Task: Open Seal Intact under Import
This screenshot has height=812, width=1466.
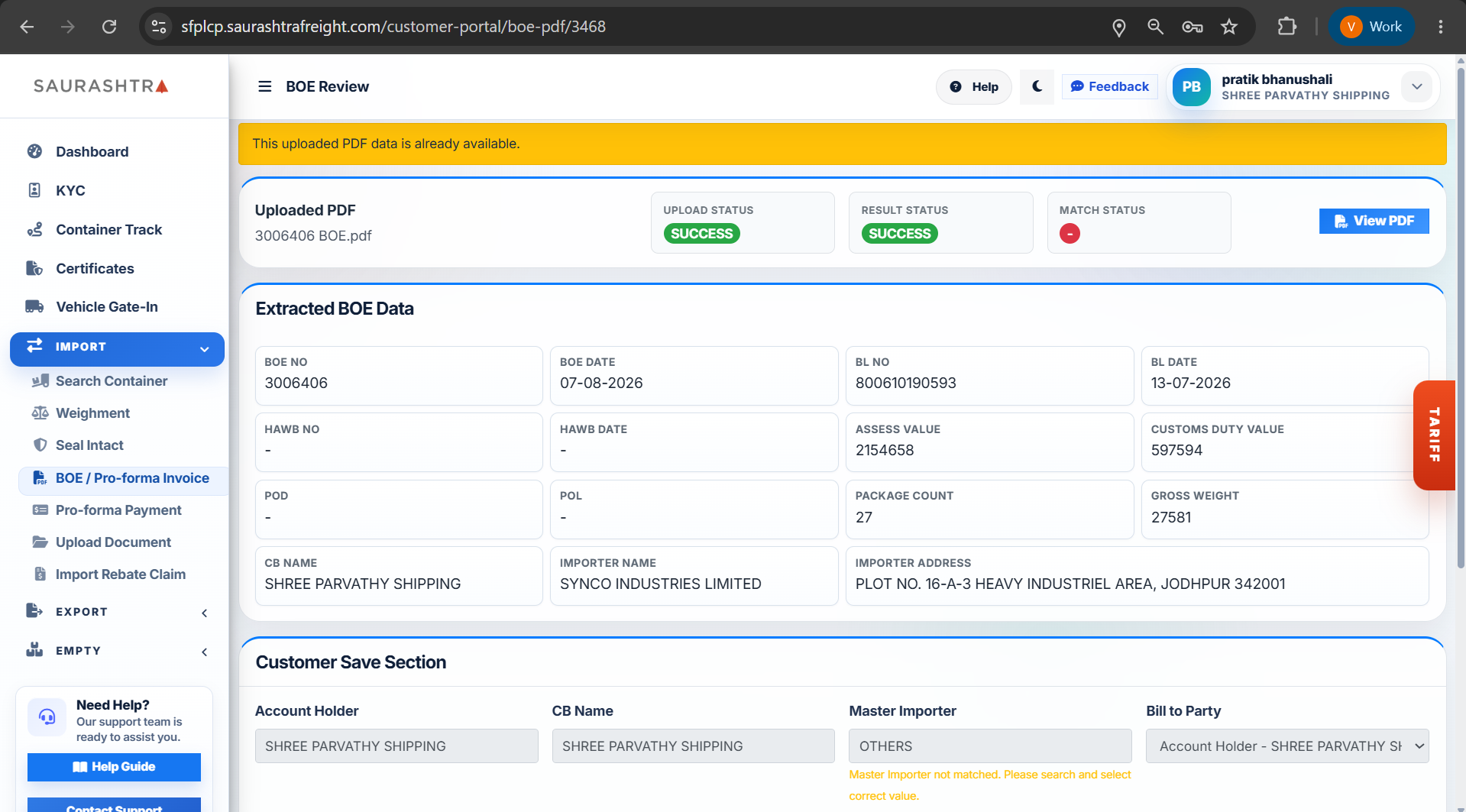Action: point(89,445)
